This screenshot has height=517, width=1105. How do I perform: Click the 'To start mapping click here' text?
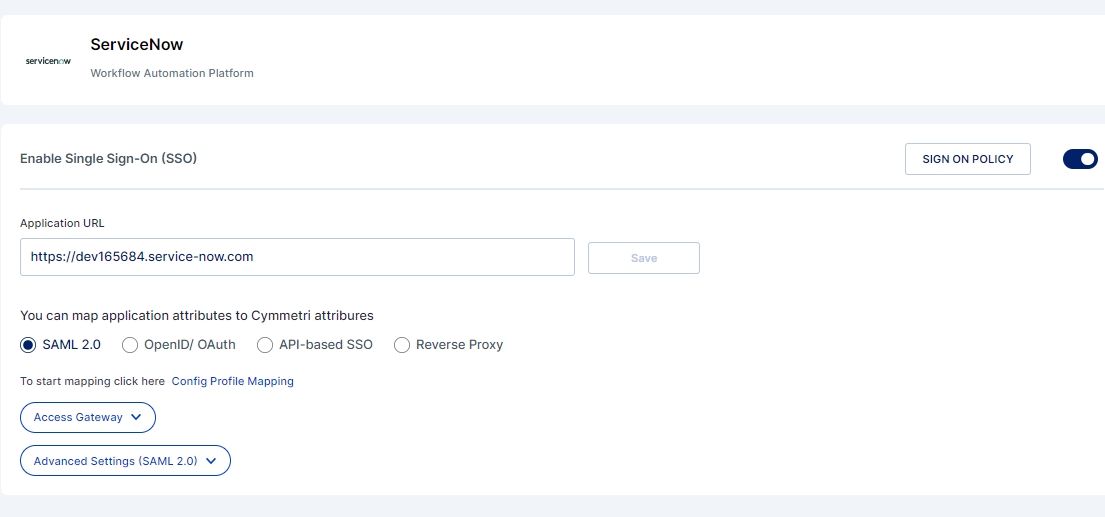[92, 381]
